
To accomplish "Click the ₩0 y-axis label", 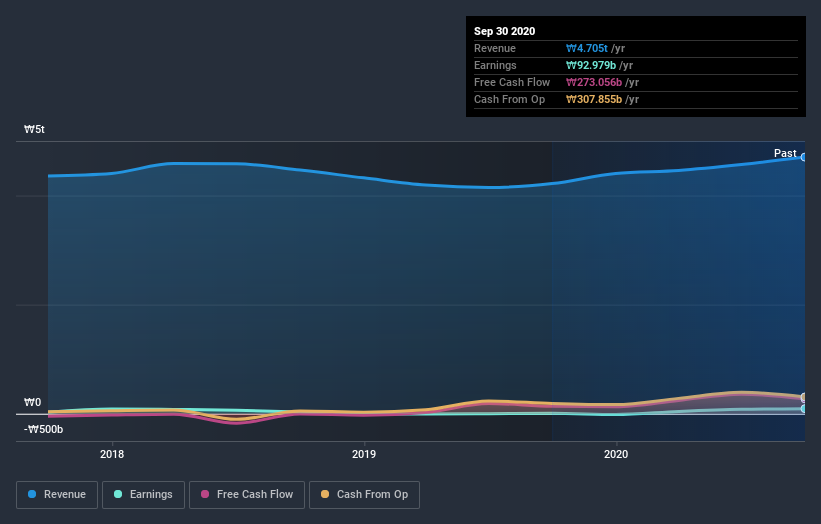I will 32,403.
